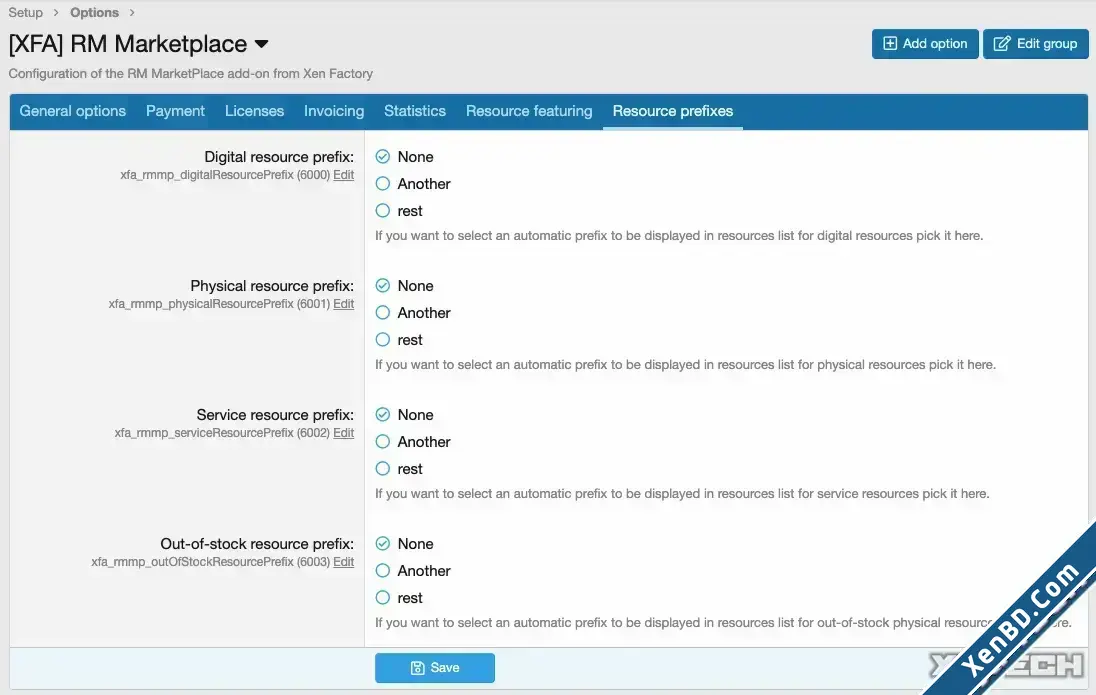Click the pencil icon in Edit group
The height and width of the screenshot is (695, 1096).
tap(1002, 43)
